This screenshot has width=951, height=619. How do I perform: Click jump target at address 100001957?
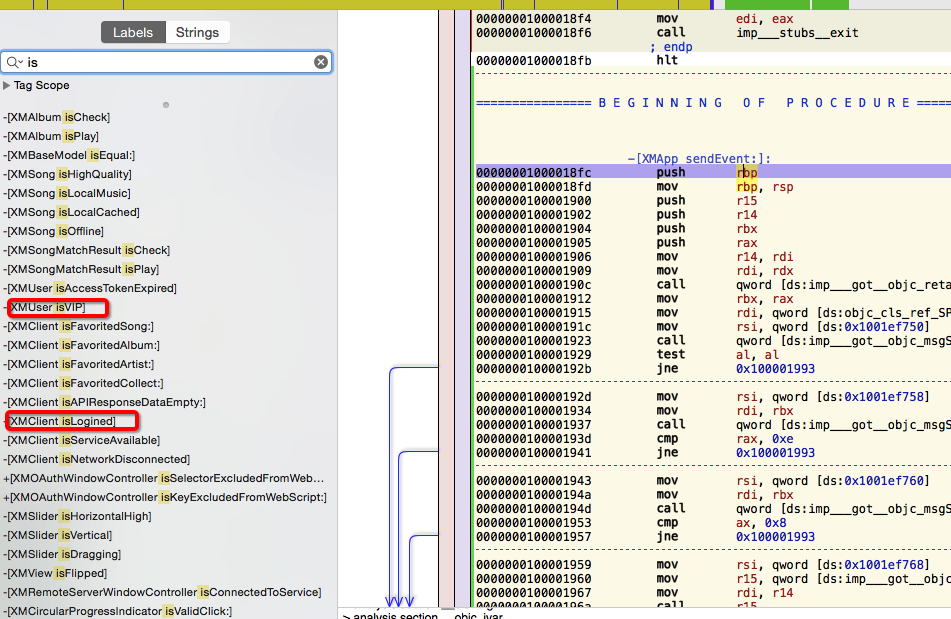coord(775,537)
